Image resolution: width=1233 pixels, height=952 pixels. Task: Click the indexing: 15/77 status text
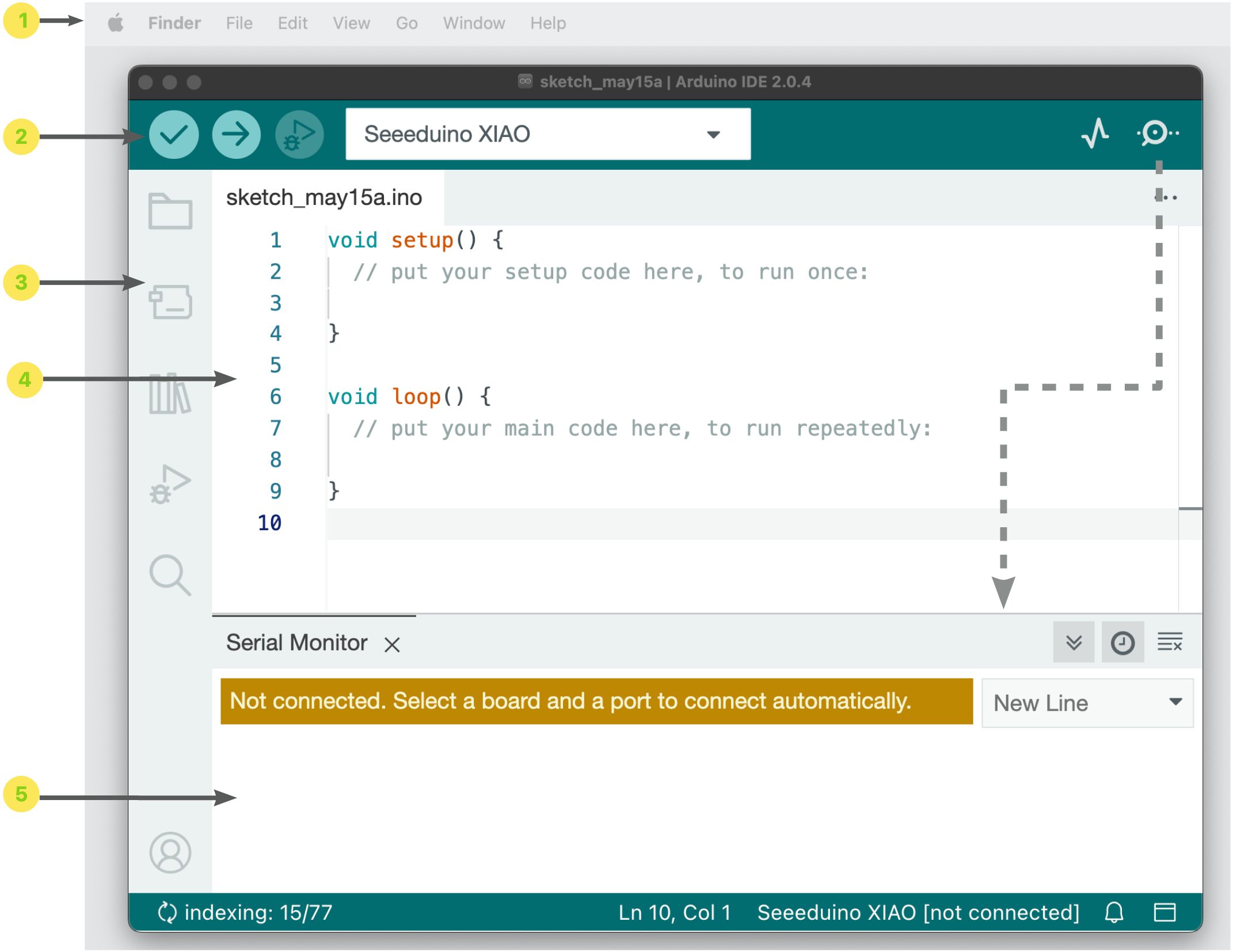tap(258, 913)
